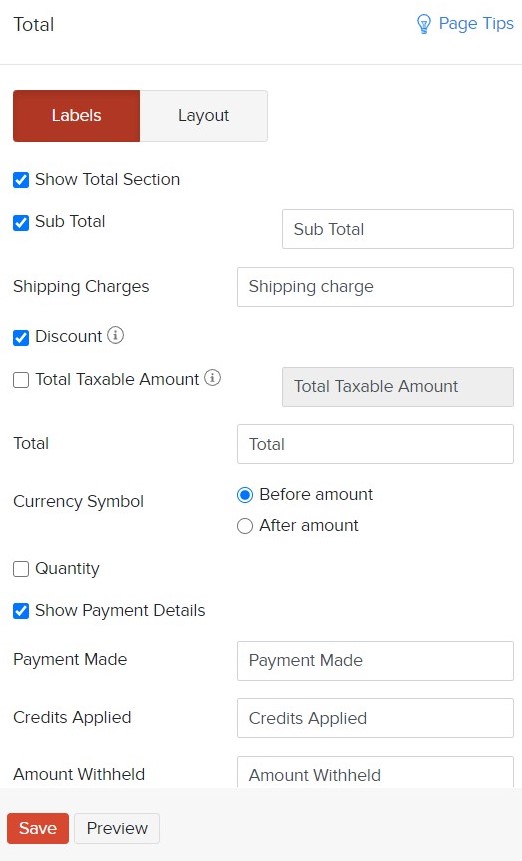Viewport: 522px width, 861px height.
Task: Disable the Discount checkbox
Action: tap(21, 337)
